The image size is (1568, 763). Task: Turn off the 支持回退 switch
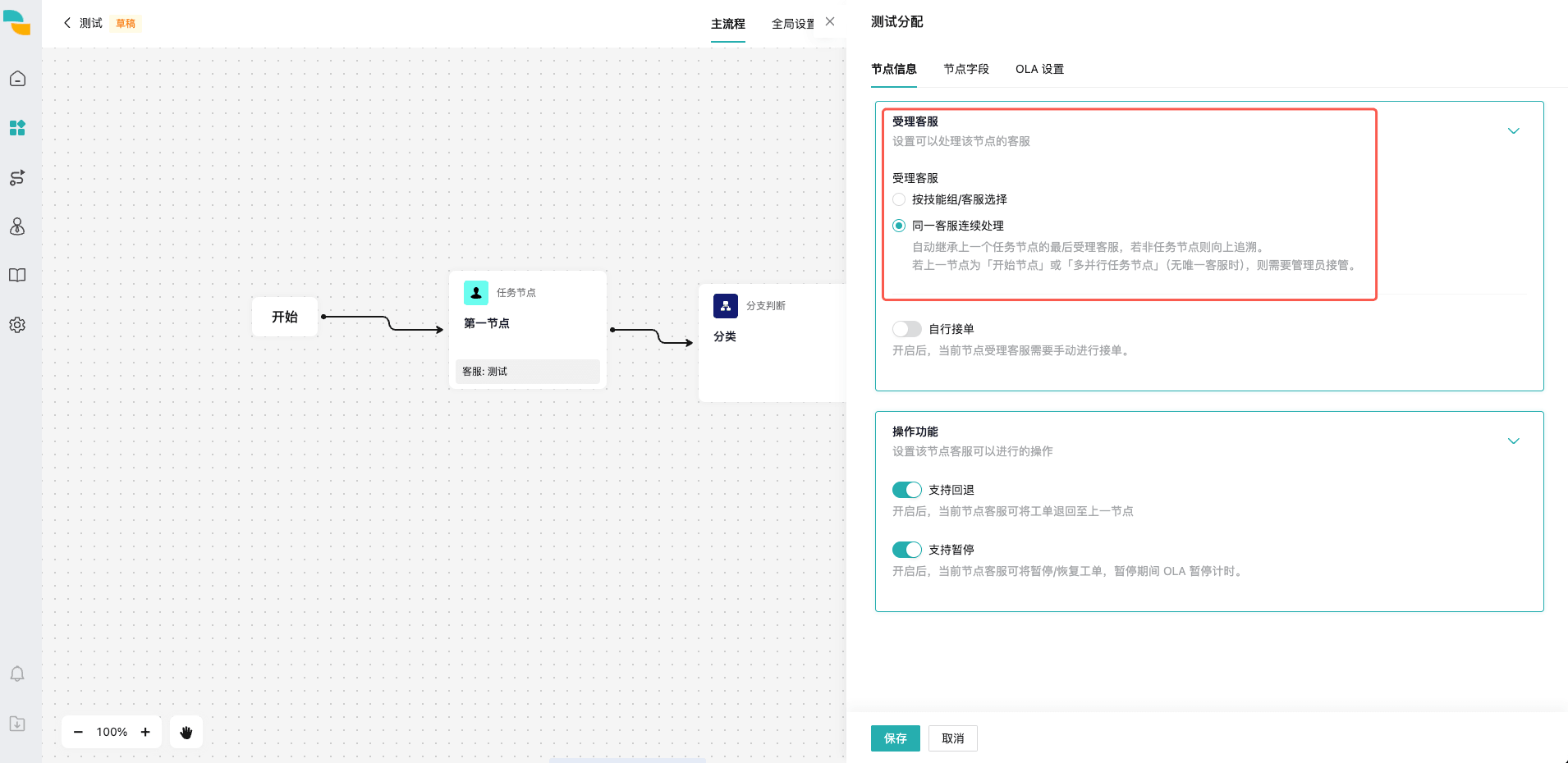[907, 490]
